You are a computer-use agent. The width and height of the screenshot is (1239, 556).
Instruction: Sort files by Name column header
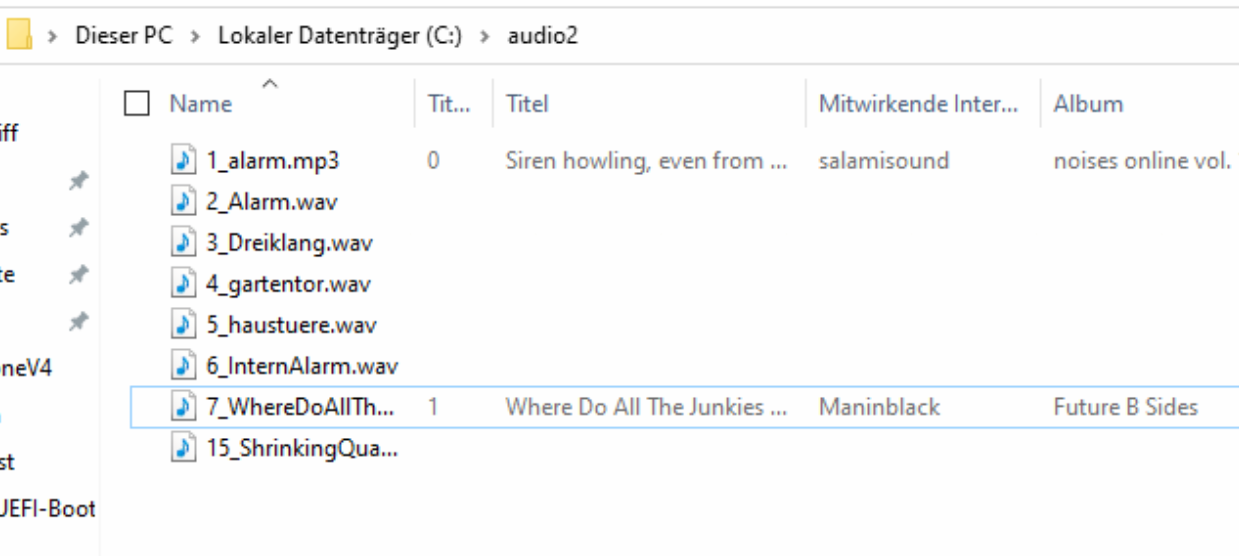pos(201,104)
